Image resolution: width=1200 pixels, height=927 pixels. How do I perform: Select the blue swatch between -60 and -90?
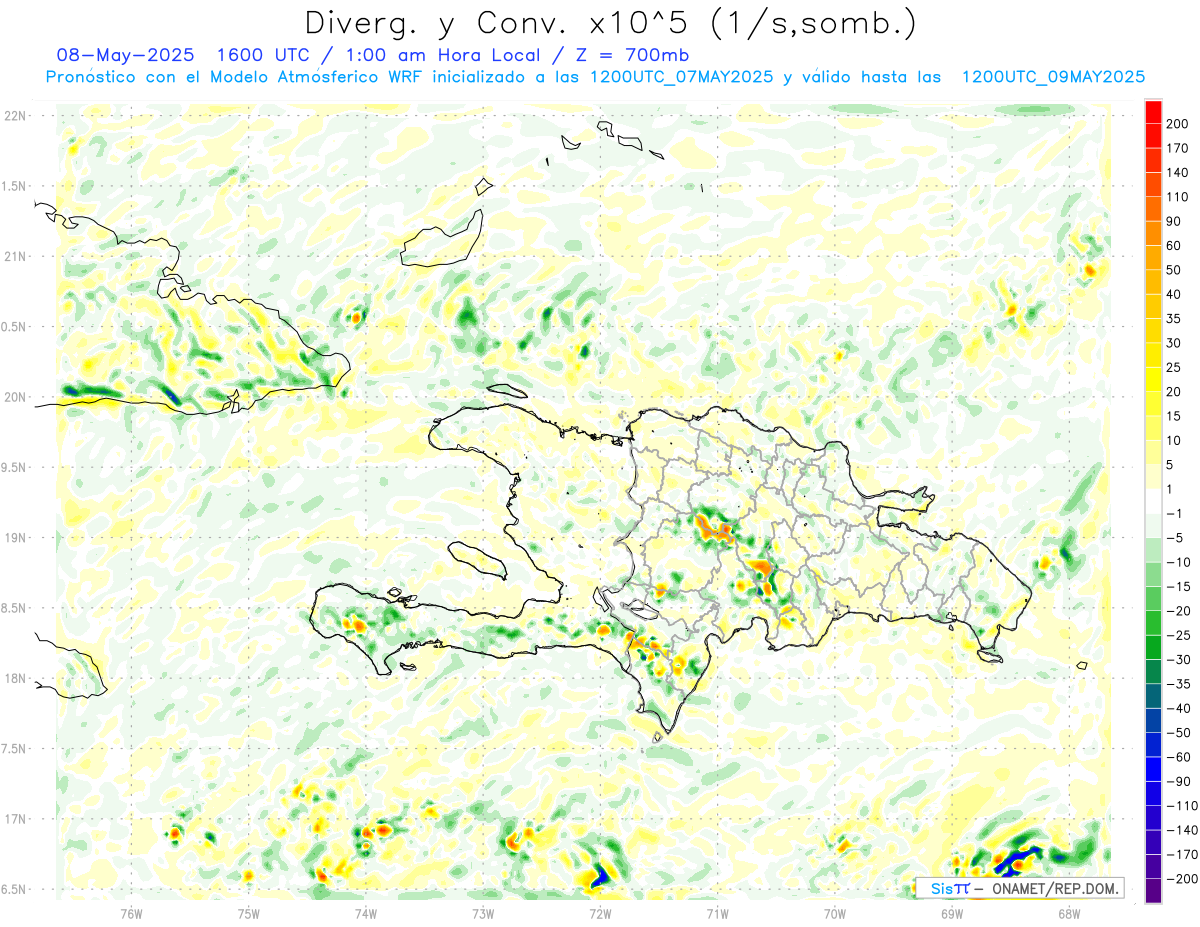point(1153,770)
